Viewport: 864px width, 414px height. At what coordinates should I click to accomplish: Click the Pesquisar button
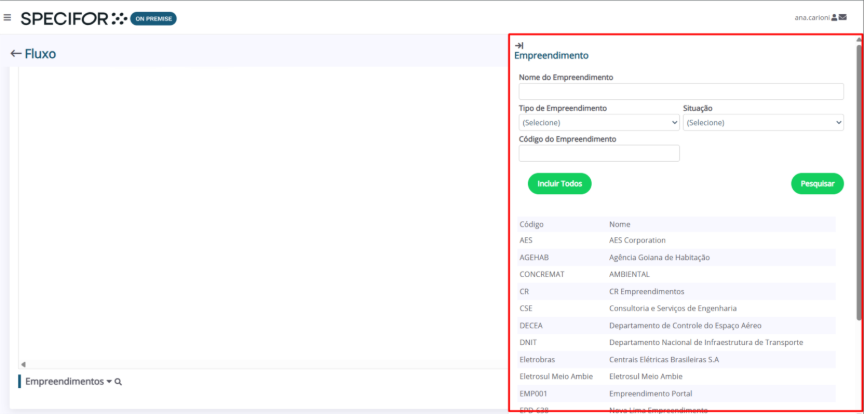click(x=817, y=184)
